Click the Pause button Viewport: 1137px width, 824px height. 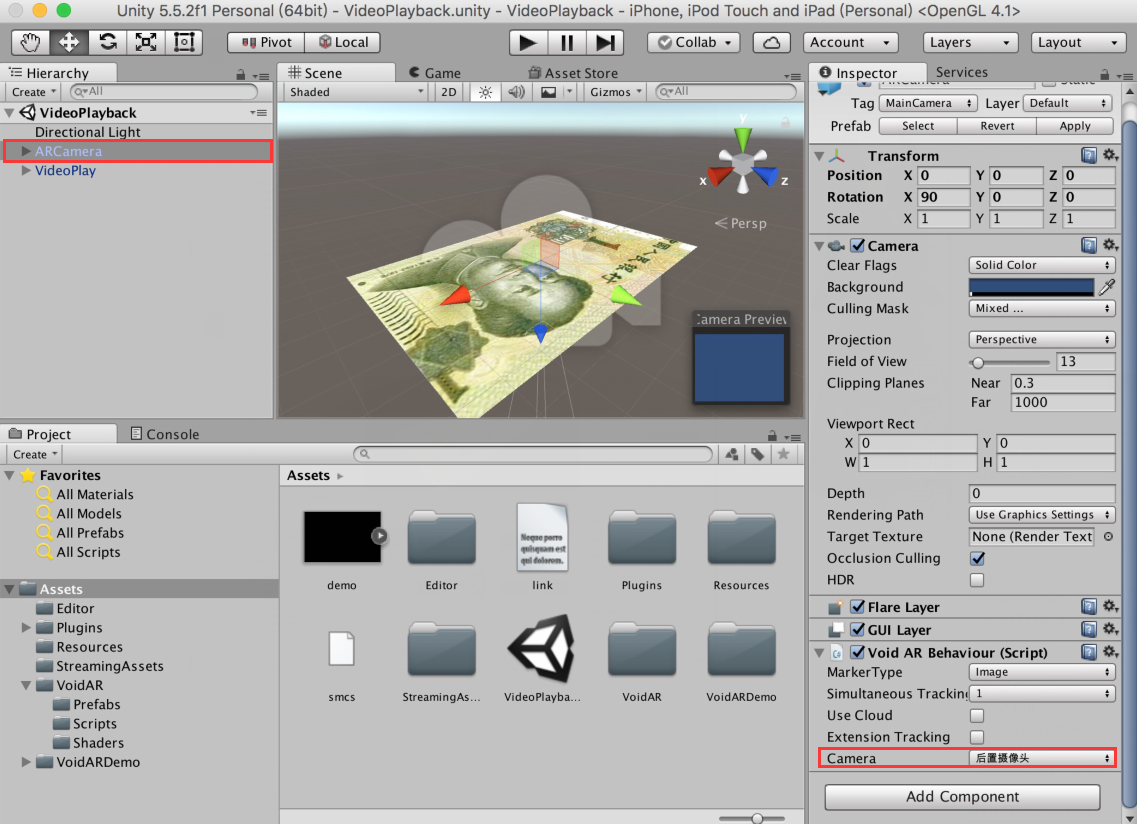(x=566, y=43)
